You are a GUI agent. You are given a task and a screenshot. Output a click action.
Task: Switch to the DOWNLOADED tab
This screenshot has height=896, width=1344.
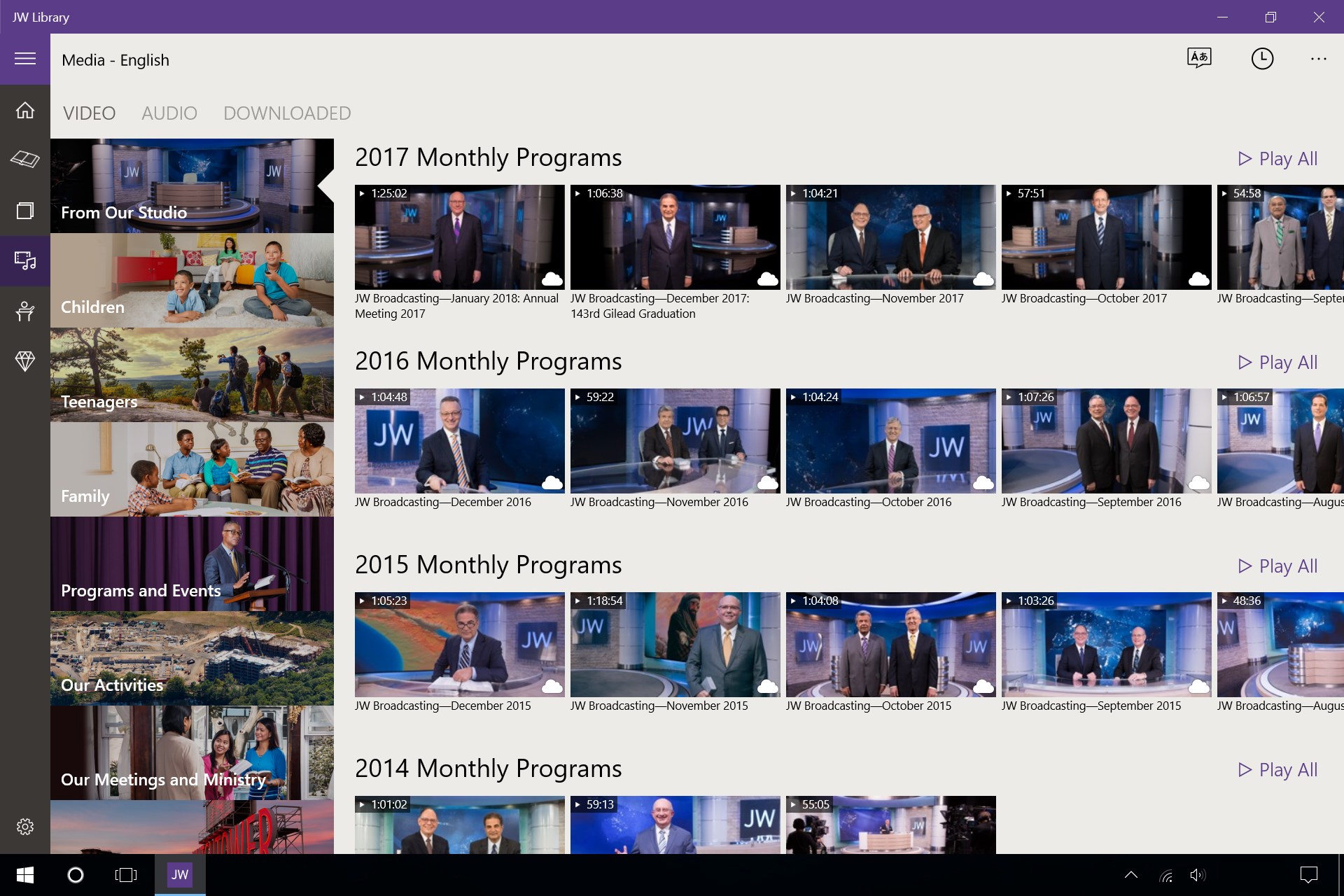pyautogui.click(x=287, y=113)
